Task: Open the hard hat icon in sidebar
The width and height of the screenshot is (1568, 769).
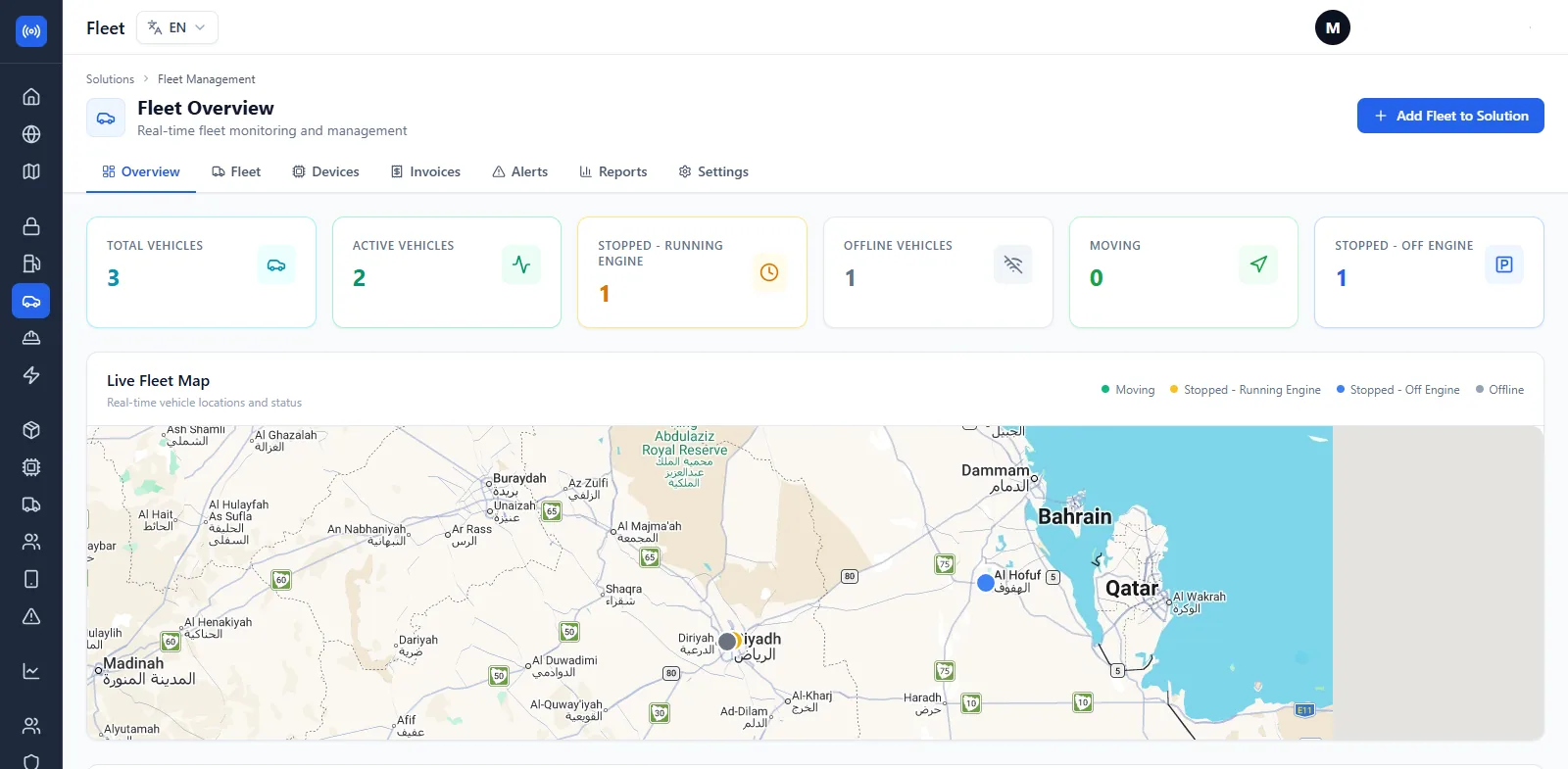Action: tap(31, 338)
